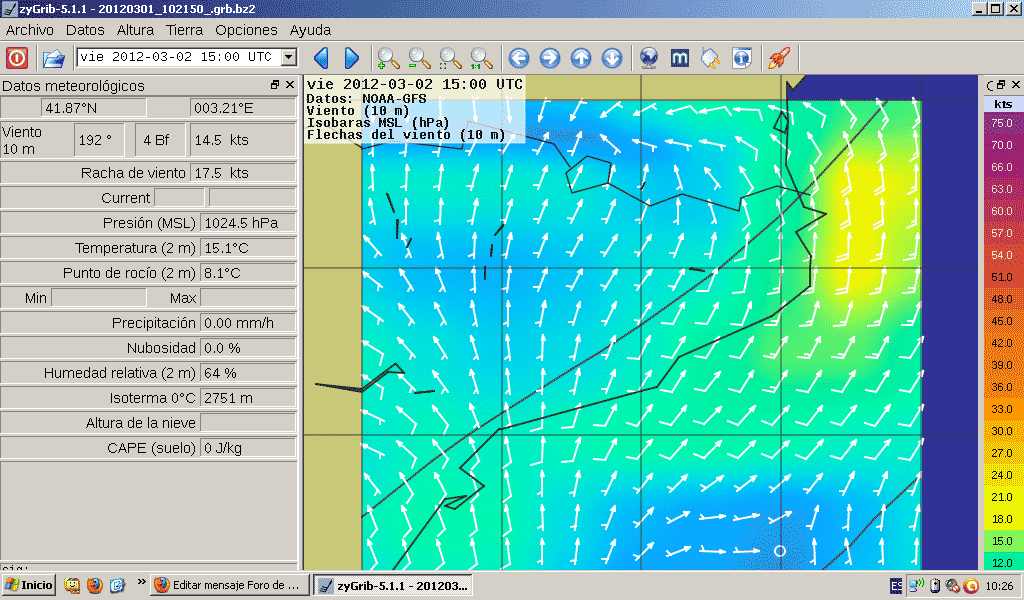The width and height of the screenshot is (1024, 600).
Task: Click the temperature value 15.1°C
Action: click(248, 248)
